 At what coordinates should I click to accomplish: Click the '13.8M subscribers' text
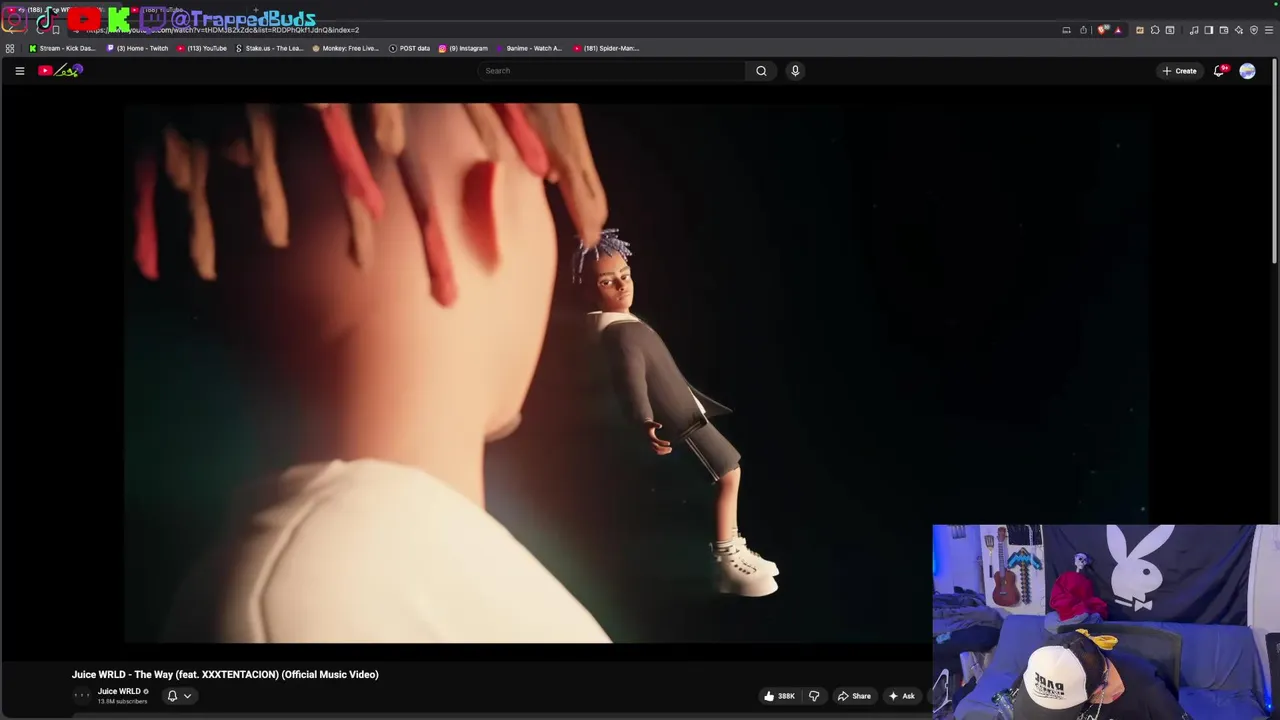point(122,702)
